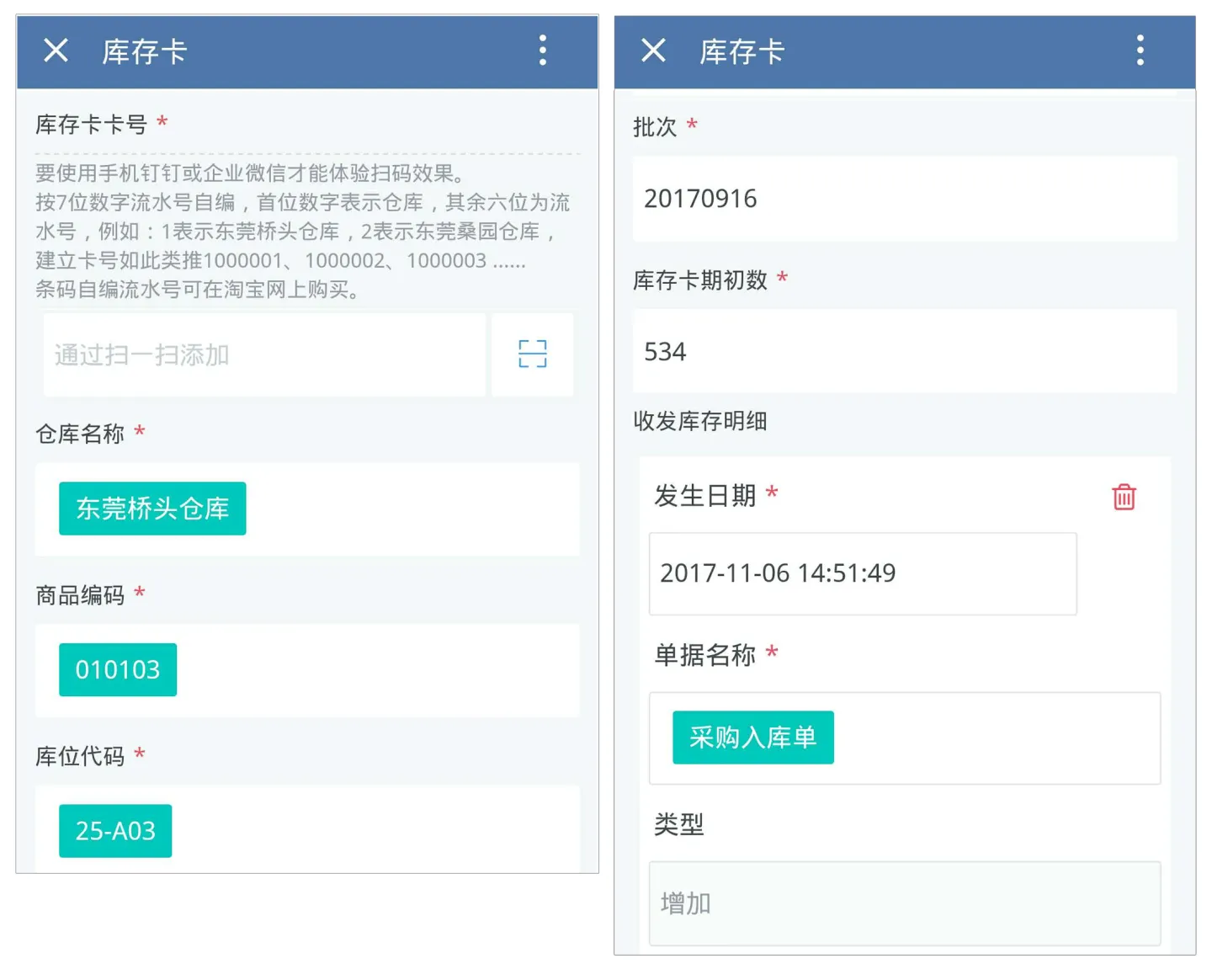
Task: Select the 东莞桥头仓库 warehouse tag
Action: (x=152, y=509)
